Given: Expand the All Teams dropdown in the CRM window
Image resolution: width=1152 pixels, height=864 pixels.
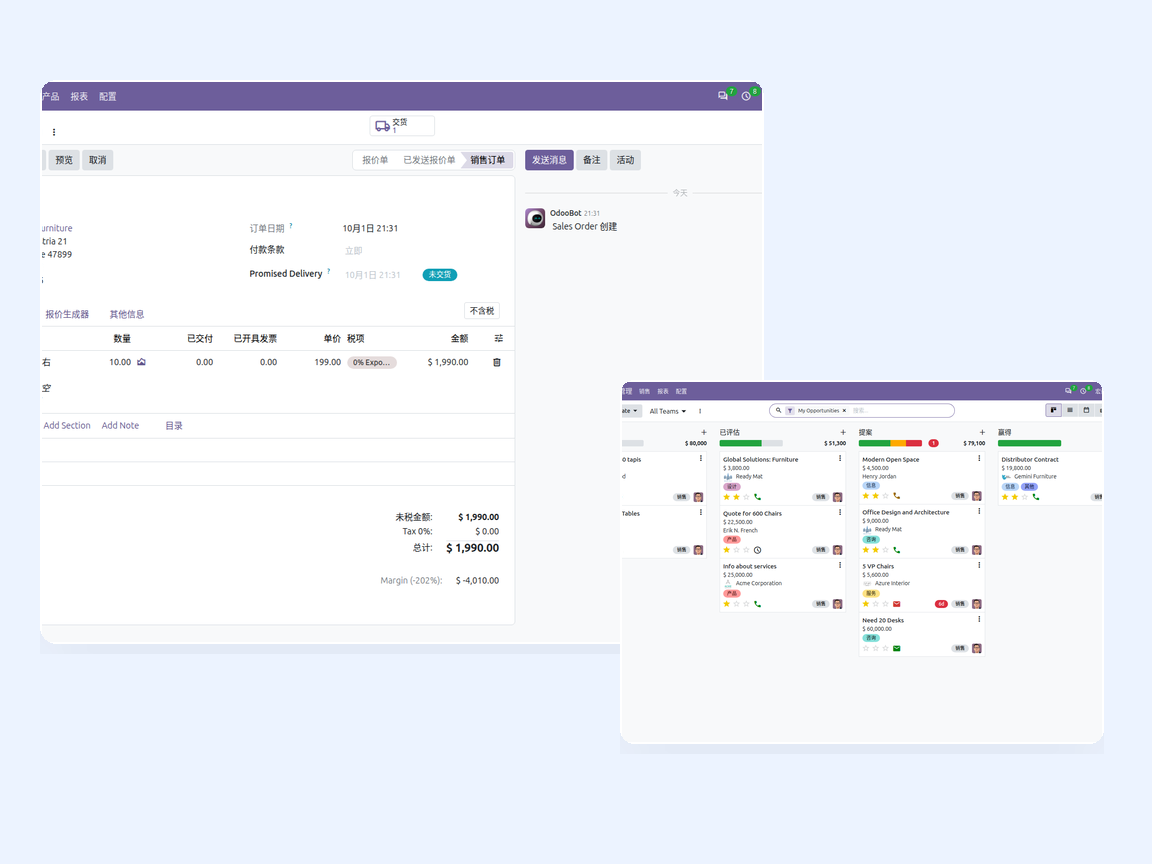Looking at the screenshot, I should point(667,411).
